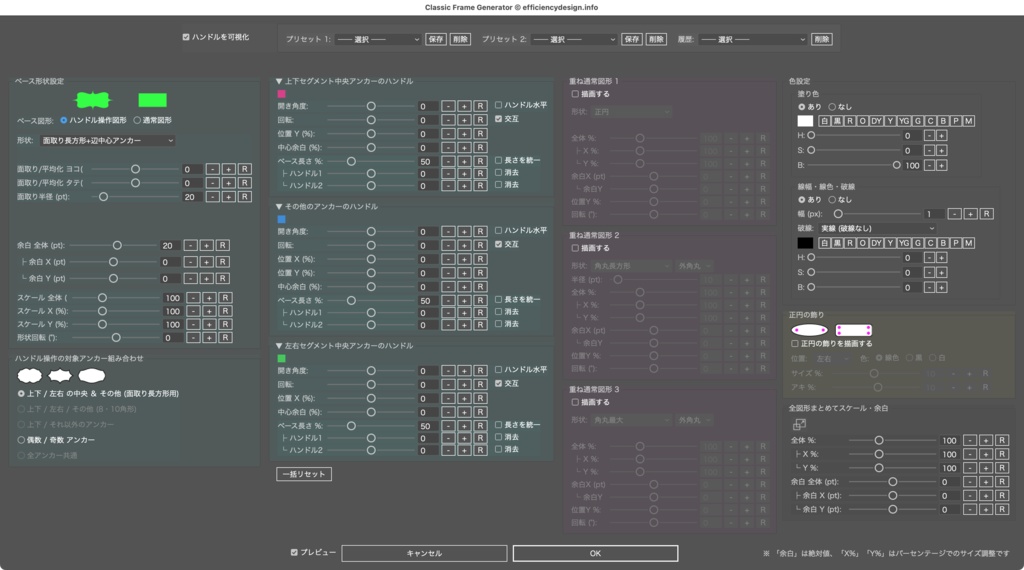Screen dimensions: 1024x570
Task: Click the third white oval anchor combination icon
Action: click(91, 375)
